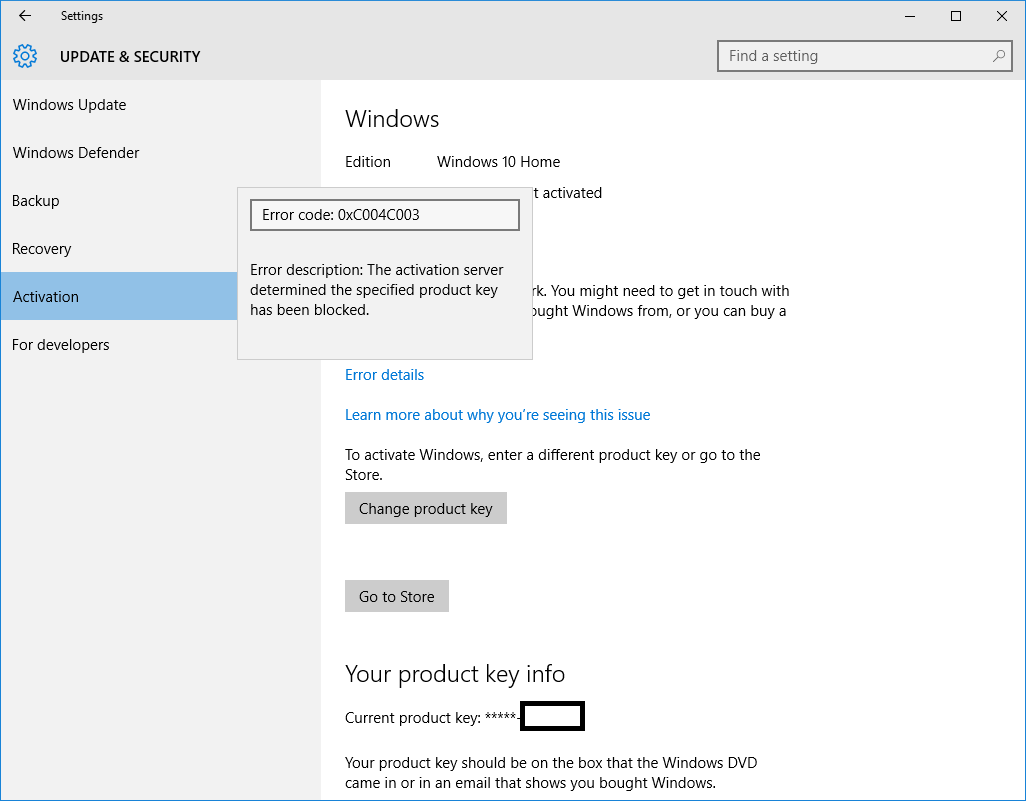This screenshot has height=801, width=1026.
Task: Open the Recovery page
Action: (42, 249)
